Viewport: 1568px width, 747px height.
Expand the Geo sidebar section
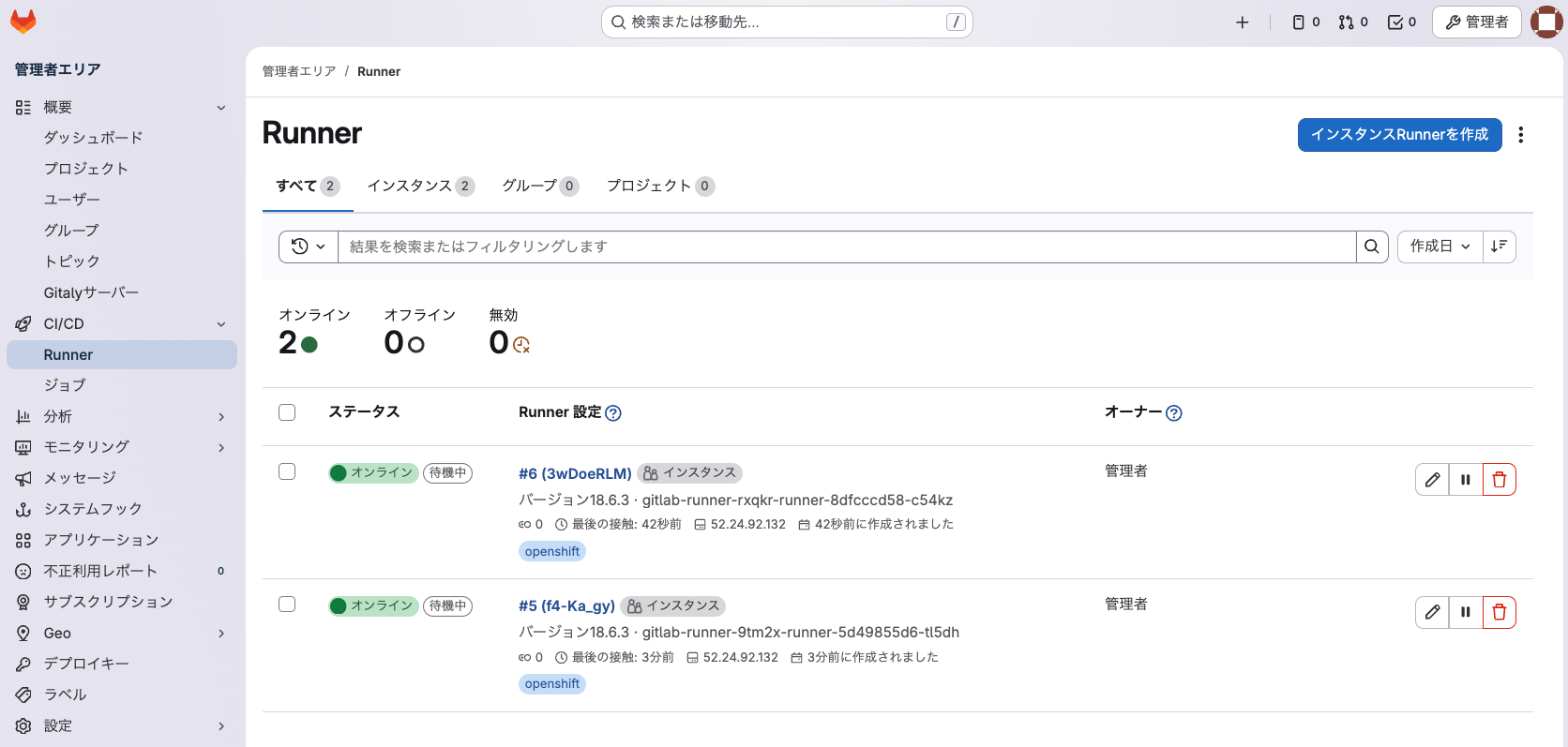point(122,634)
